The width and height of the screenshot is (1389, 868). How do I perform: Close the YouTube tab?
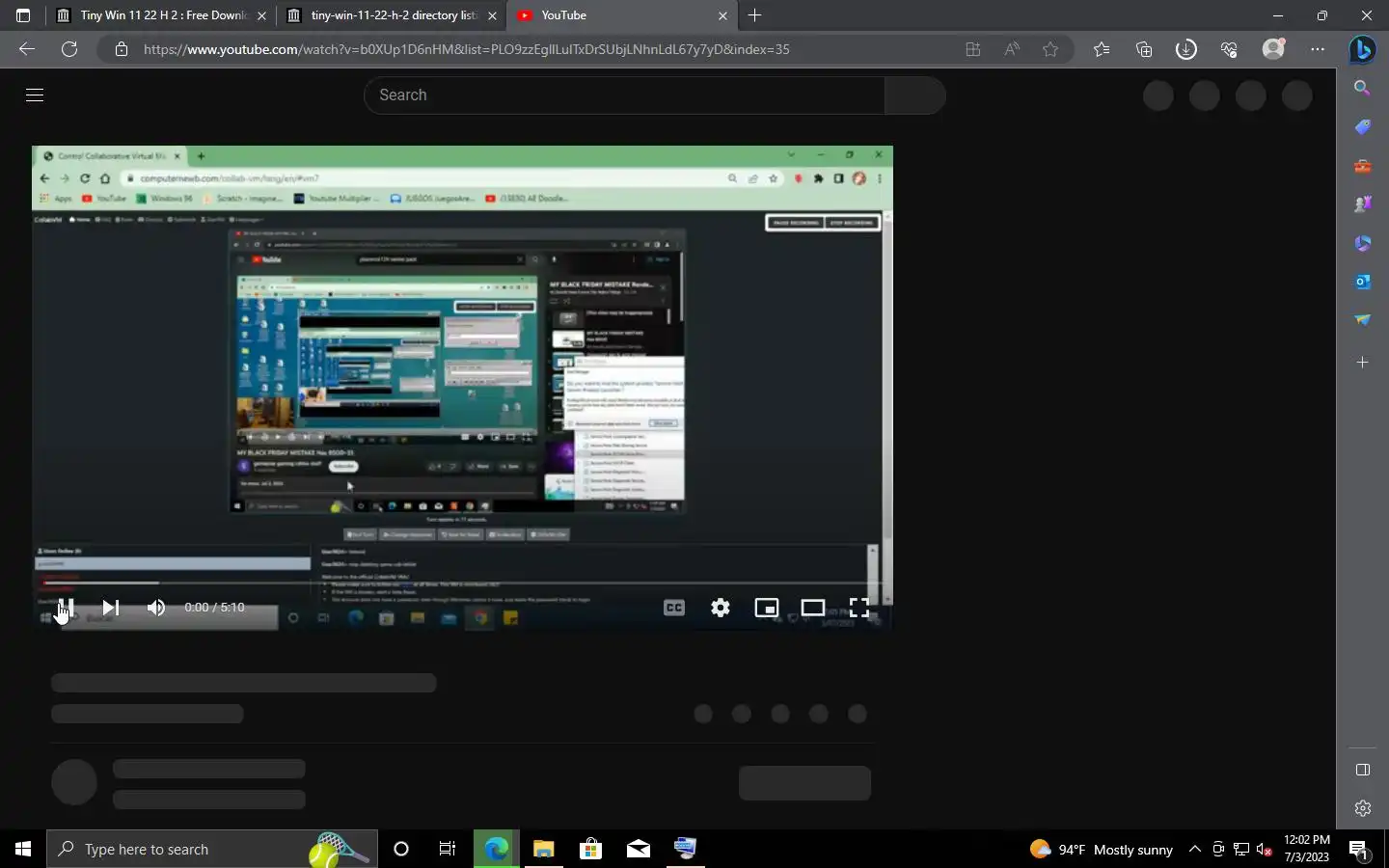(722, 15)
